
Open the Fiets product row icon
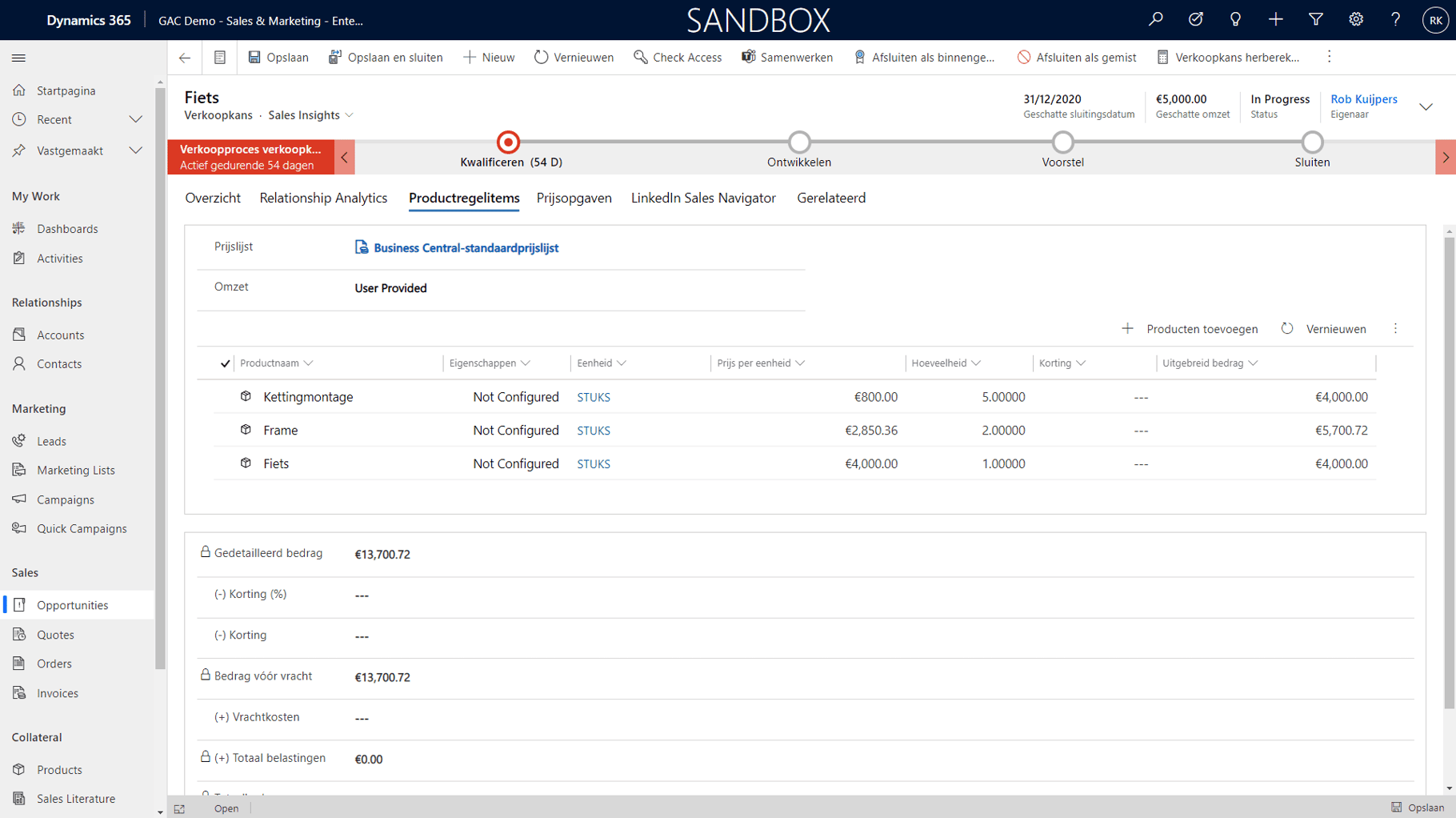pos(246,463)
